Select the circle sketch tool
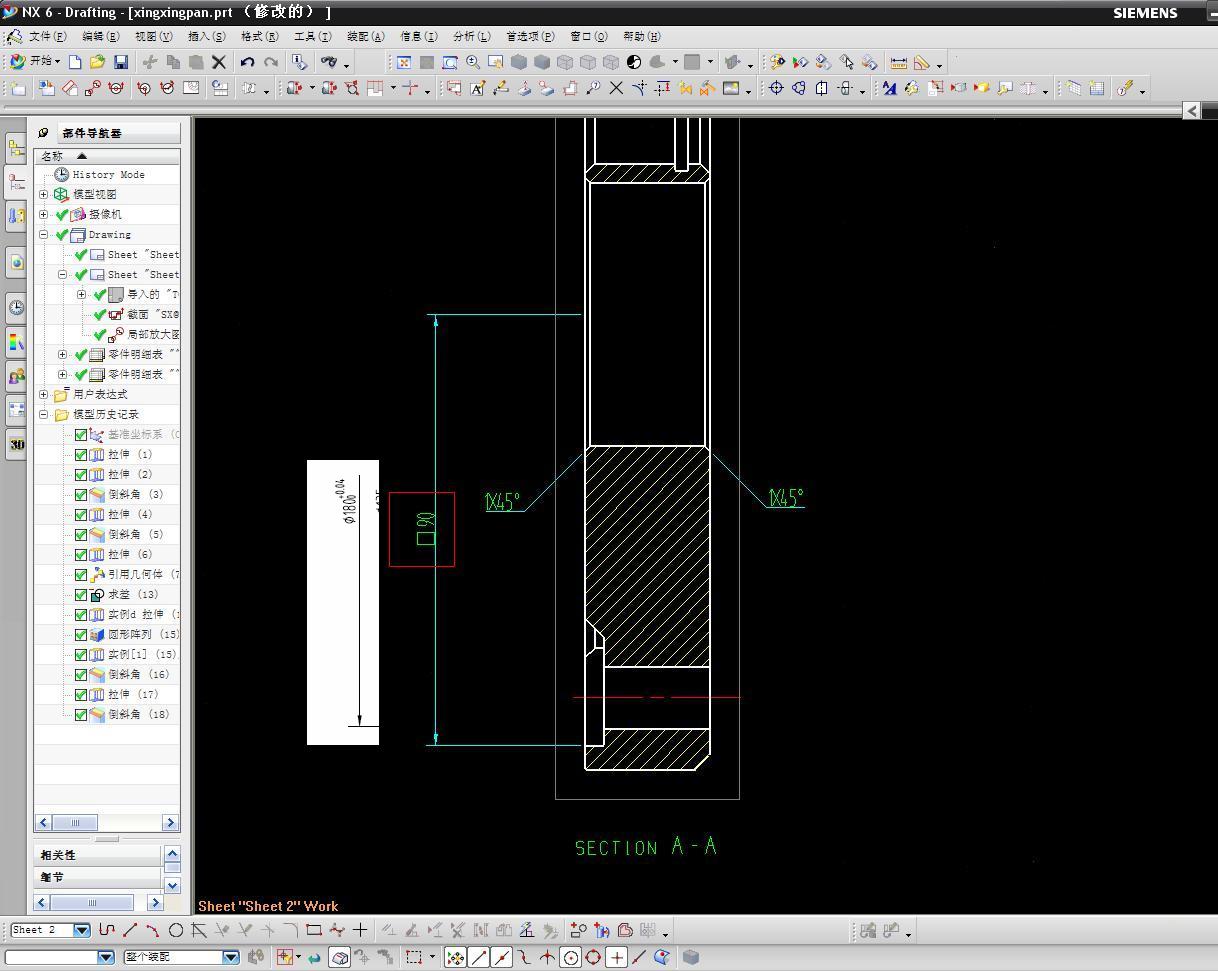1218x971 pixels. pos(176,930)
